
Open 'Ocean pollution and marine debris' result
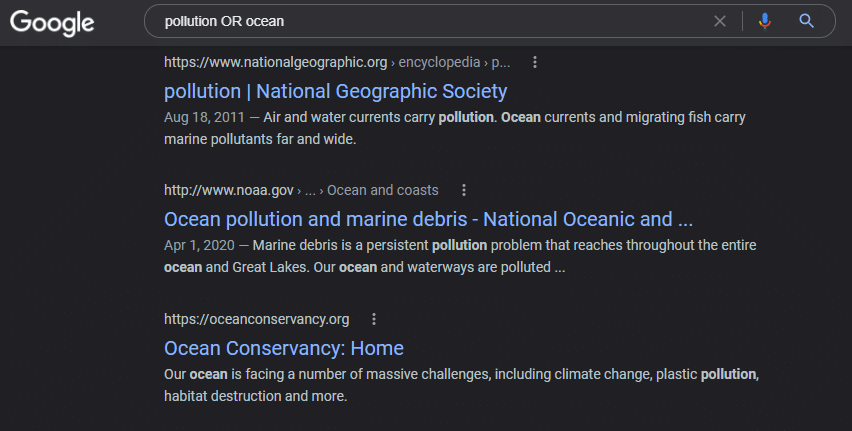(428, 219)
